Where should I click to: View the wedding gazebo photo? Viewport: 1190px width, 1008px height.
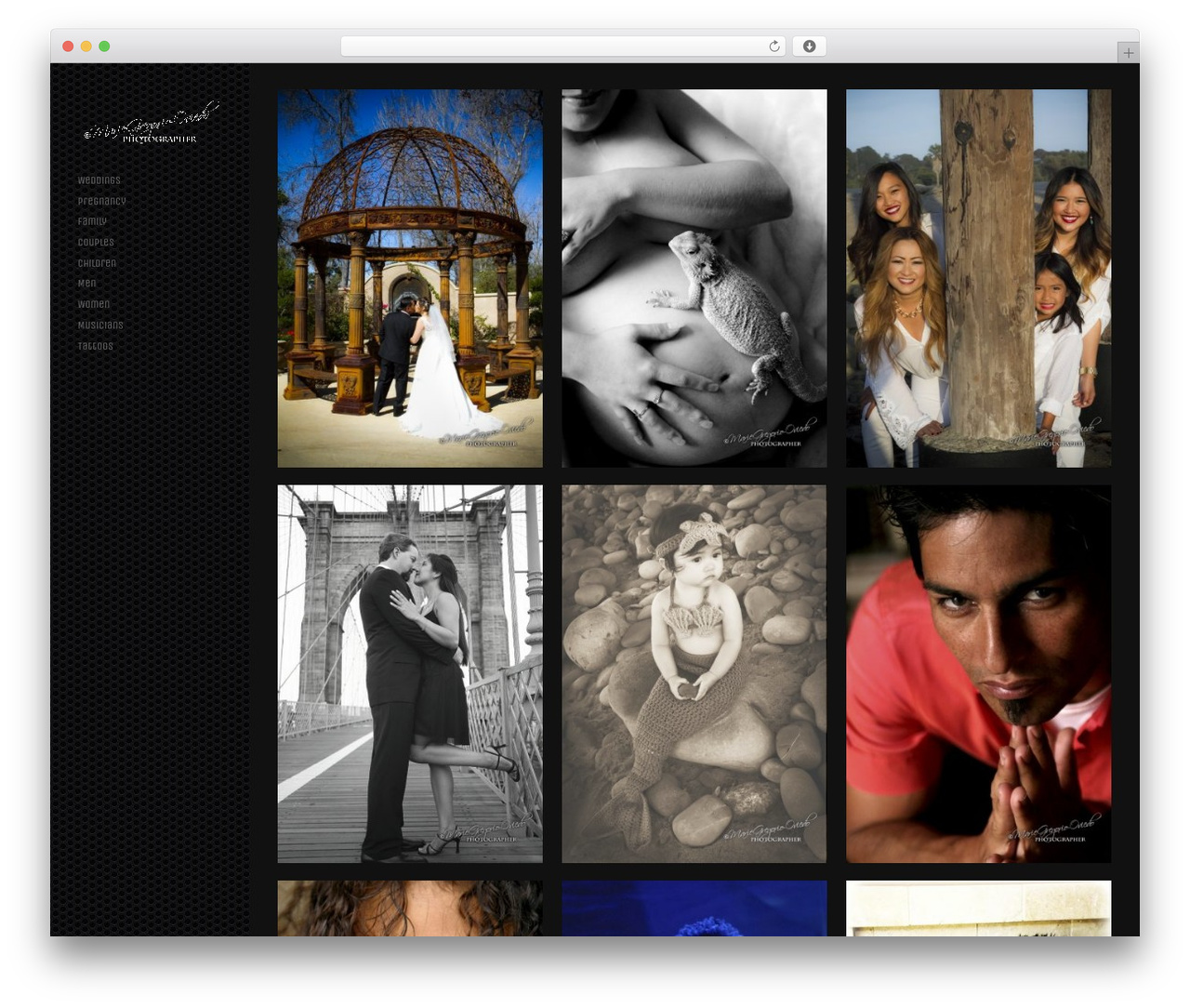point(410,278)
